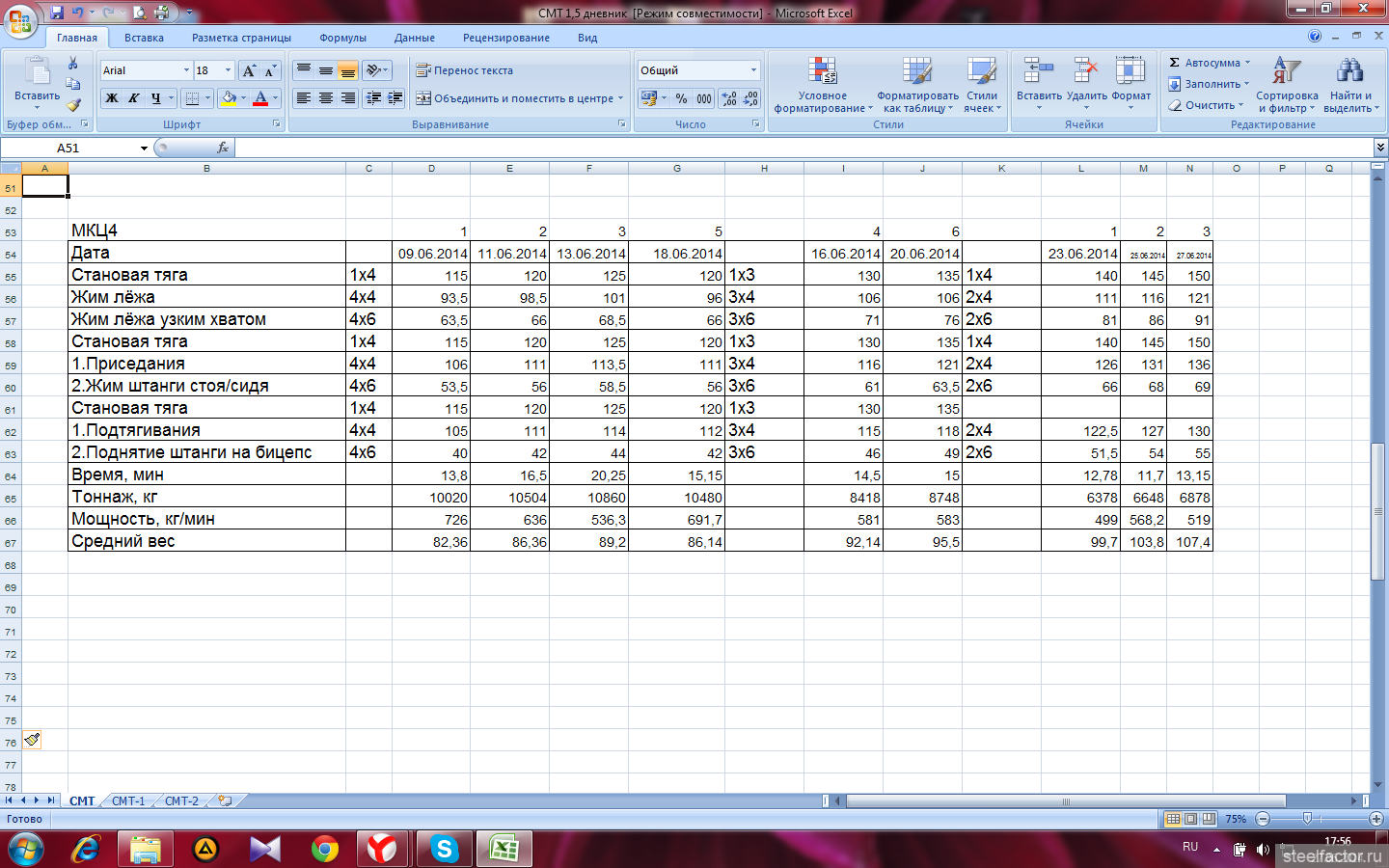The image size is (1389, 868).
Task: Click Очистить clear button
Action: pyautogui.click(x=1206, y=105)
